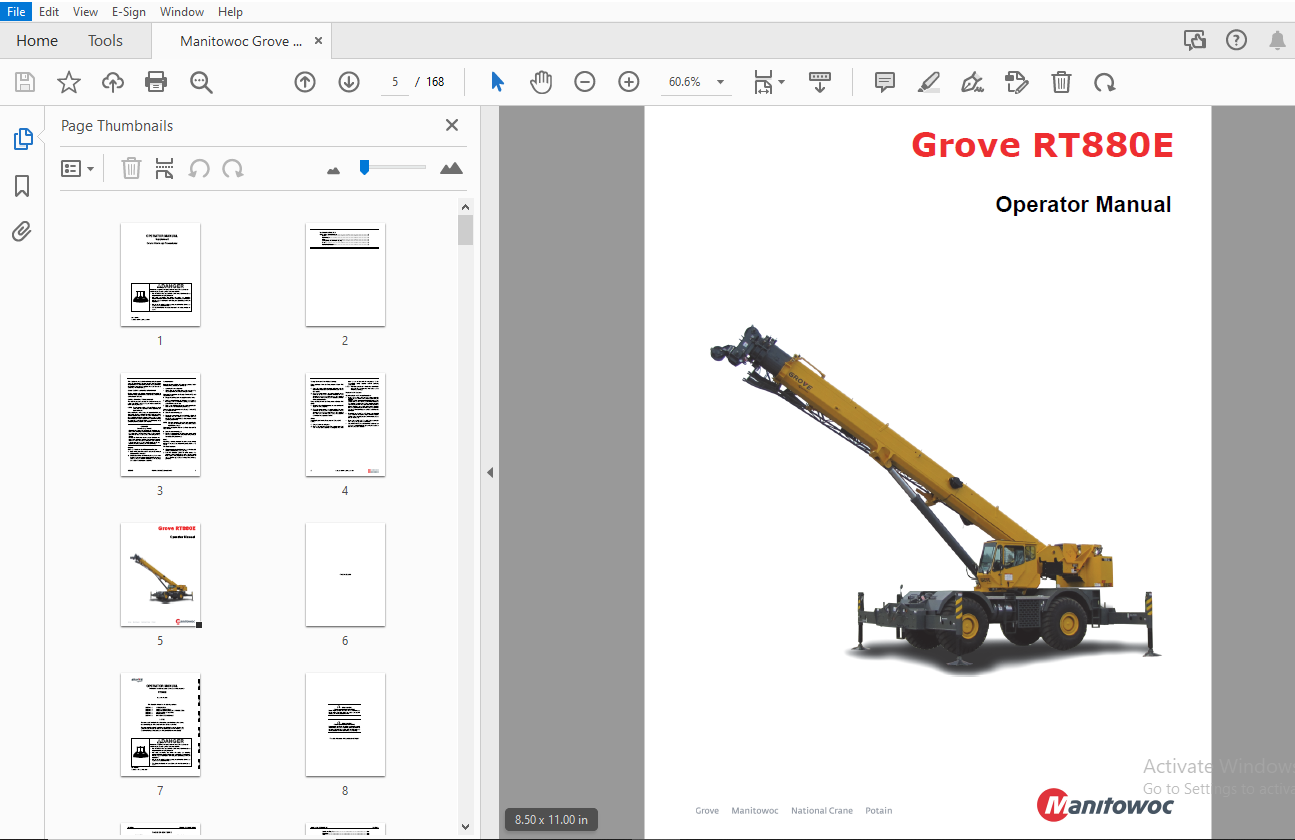This screenshot has width=1295, height=840.
Task: Open the share chat icon top right
Action: point(1194,41)
